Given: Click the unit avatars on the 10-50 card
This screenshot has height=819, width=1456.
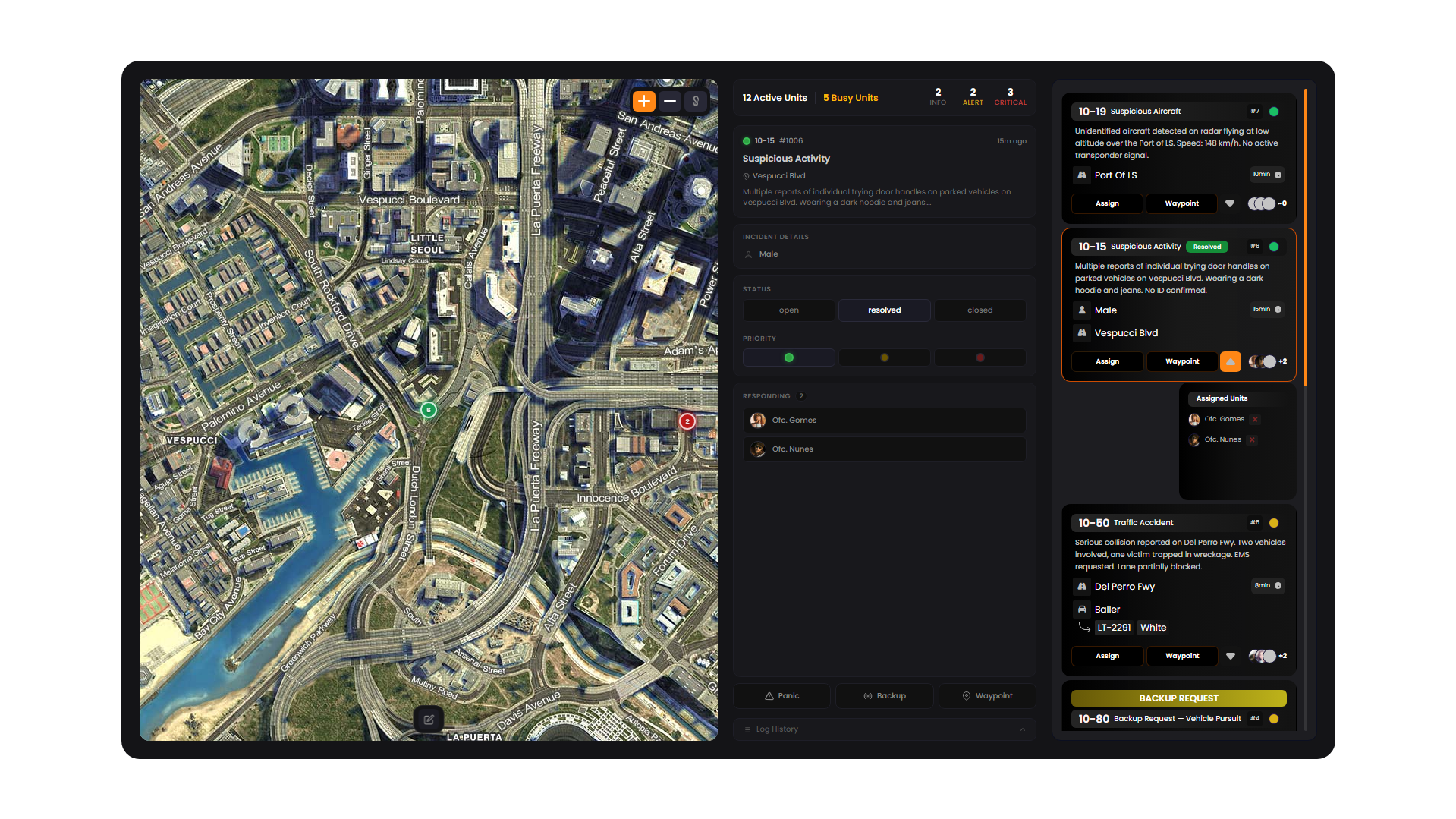Looking at the screenshot, I should click(x=1262, y=656).
